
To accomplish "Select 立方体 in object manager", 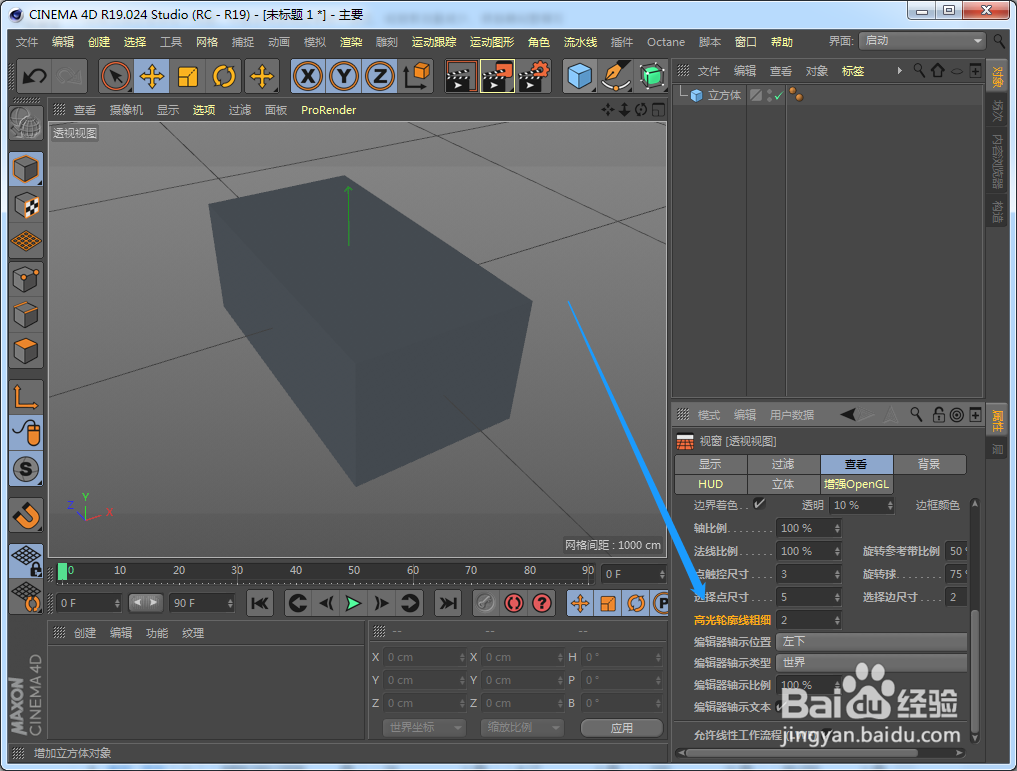I will point(724,95).
